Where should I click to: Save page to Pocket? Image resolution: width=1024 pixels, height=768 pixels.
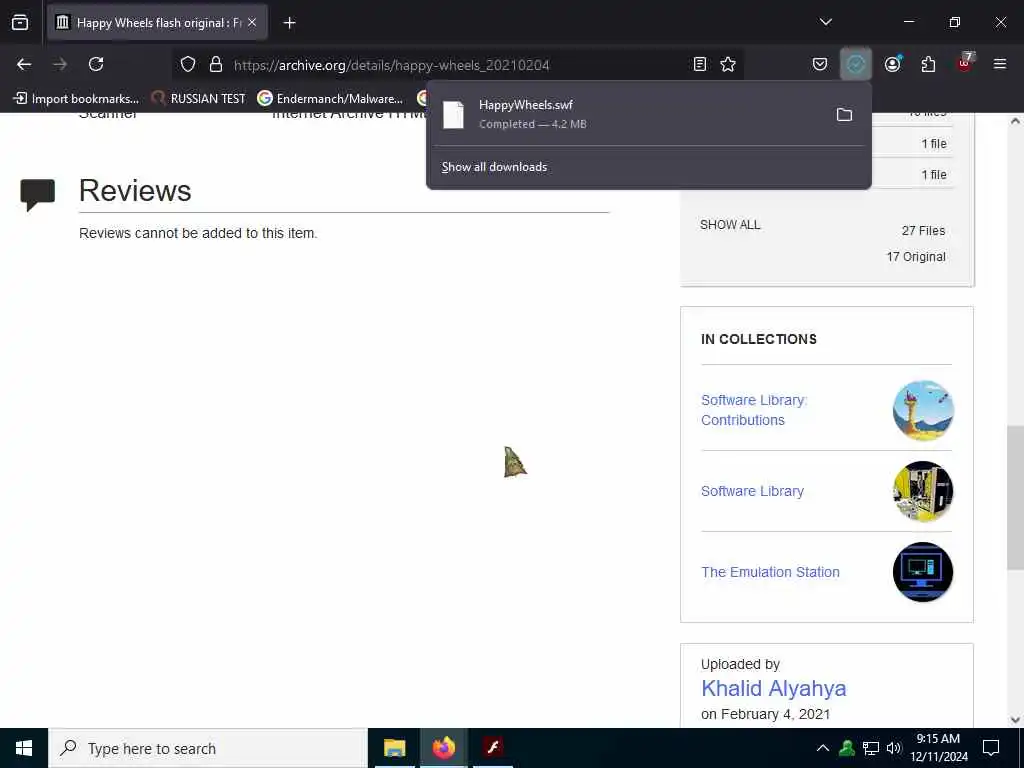tap(820, 64)
